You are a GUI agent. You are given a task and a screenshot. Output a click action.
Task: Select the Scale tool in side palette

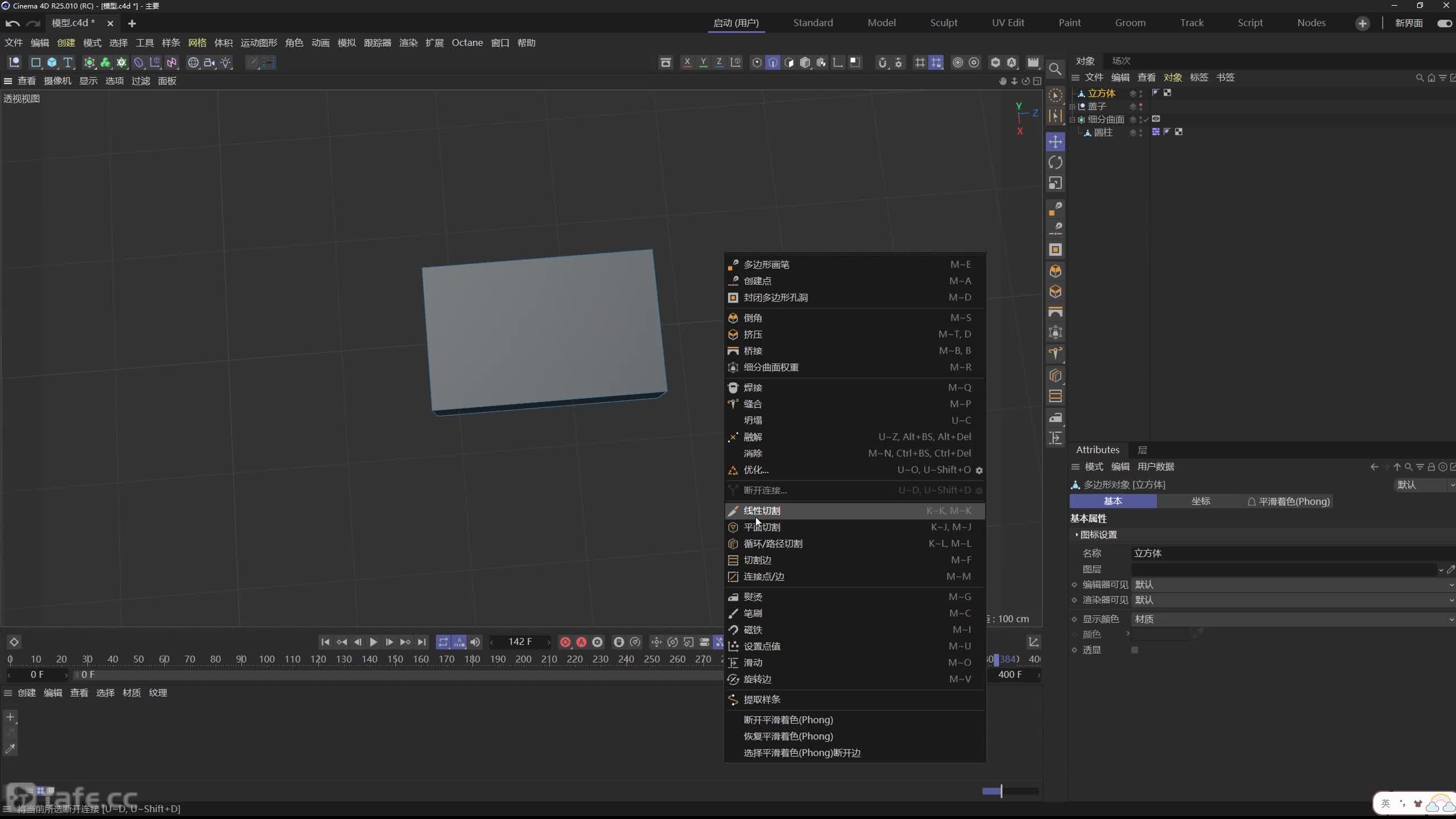[x=1055, y=183]
